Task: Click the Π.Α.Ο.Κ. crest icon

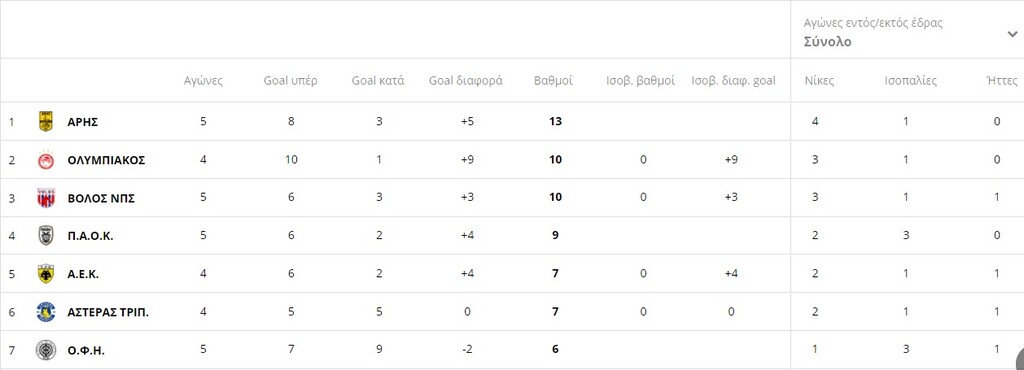Action: pos(46,236)
